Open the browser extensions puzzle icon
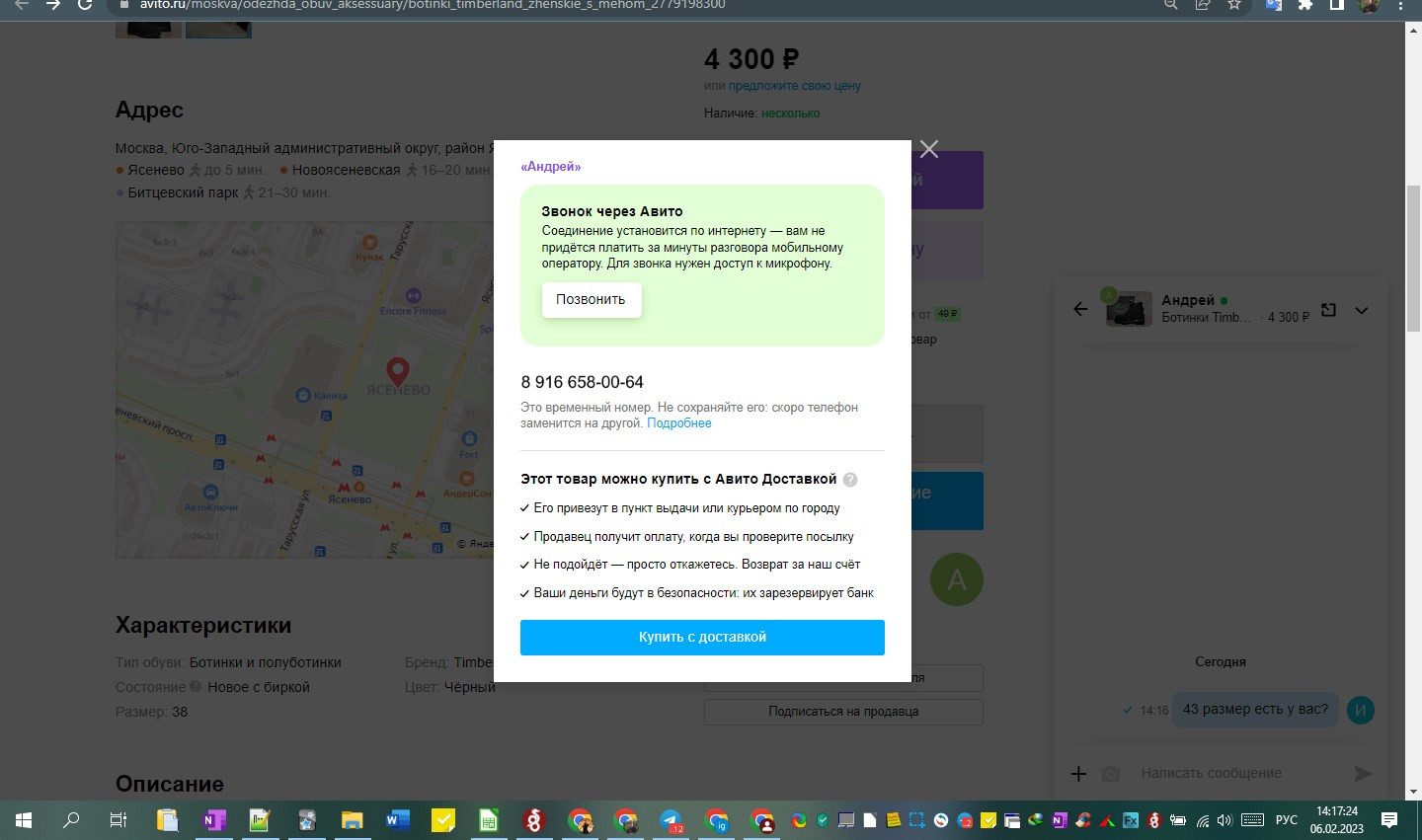The width and height of the screenshot is (1422, 840). point(1305,5)
